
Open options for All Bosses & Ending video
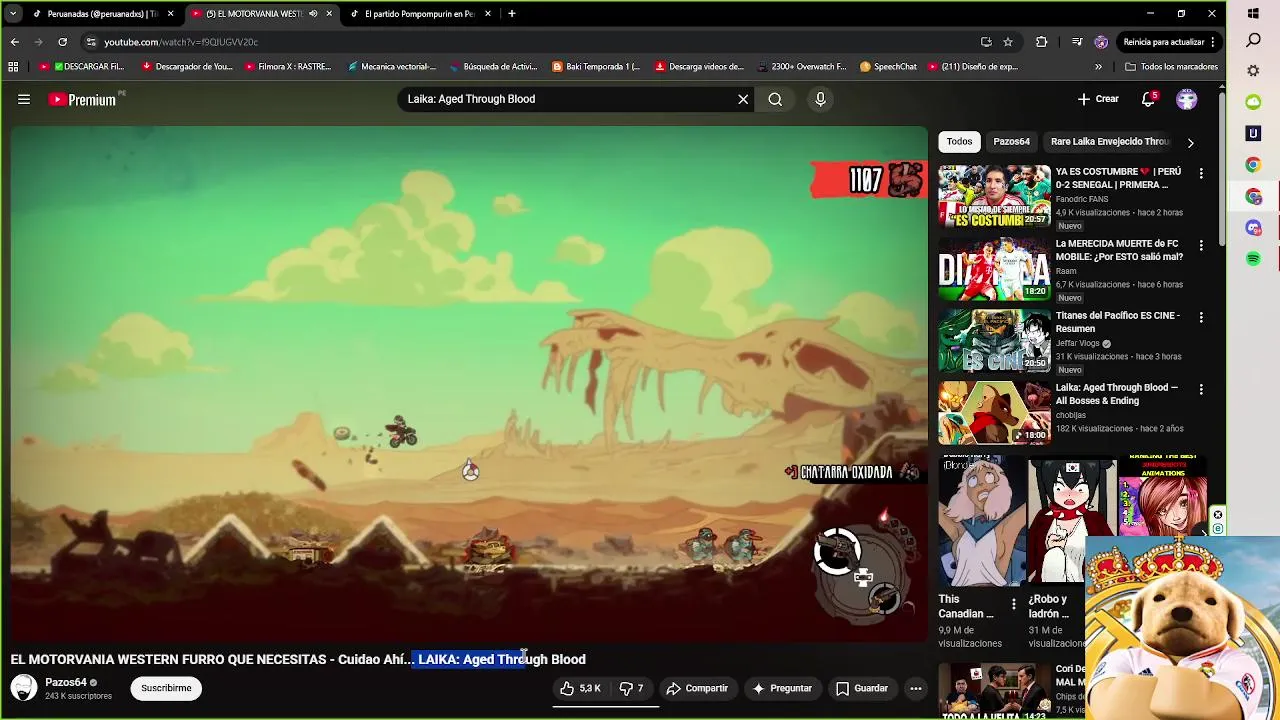tap(1201, 389)
